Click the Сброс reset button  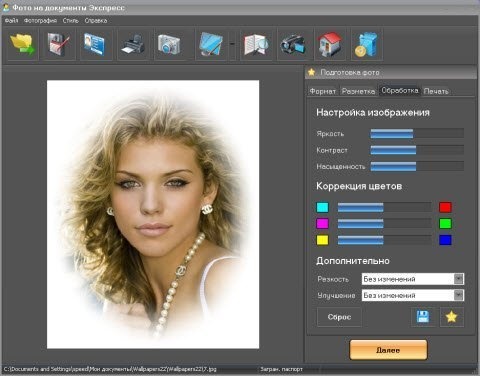[x=339, y=317]
